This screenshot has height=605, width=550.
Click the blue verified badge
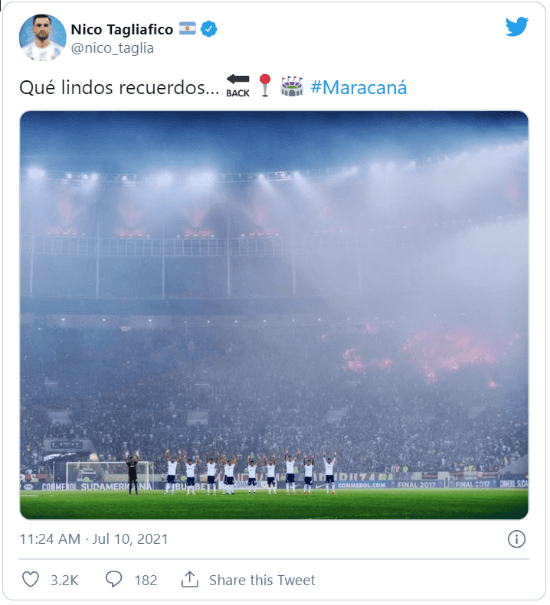(209, 29)
